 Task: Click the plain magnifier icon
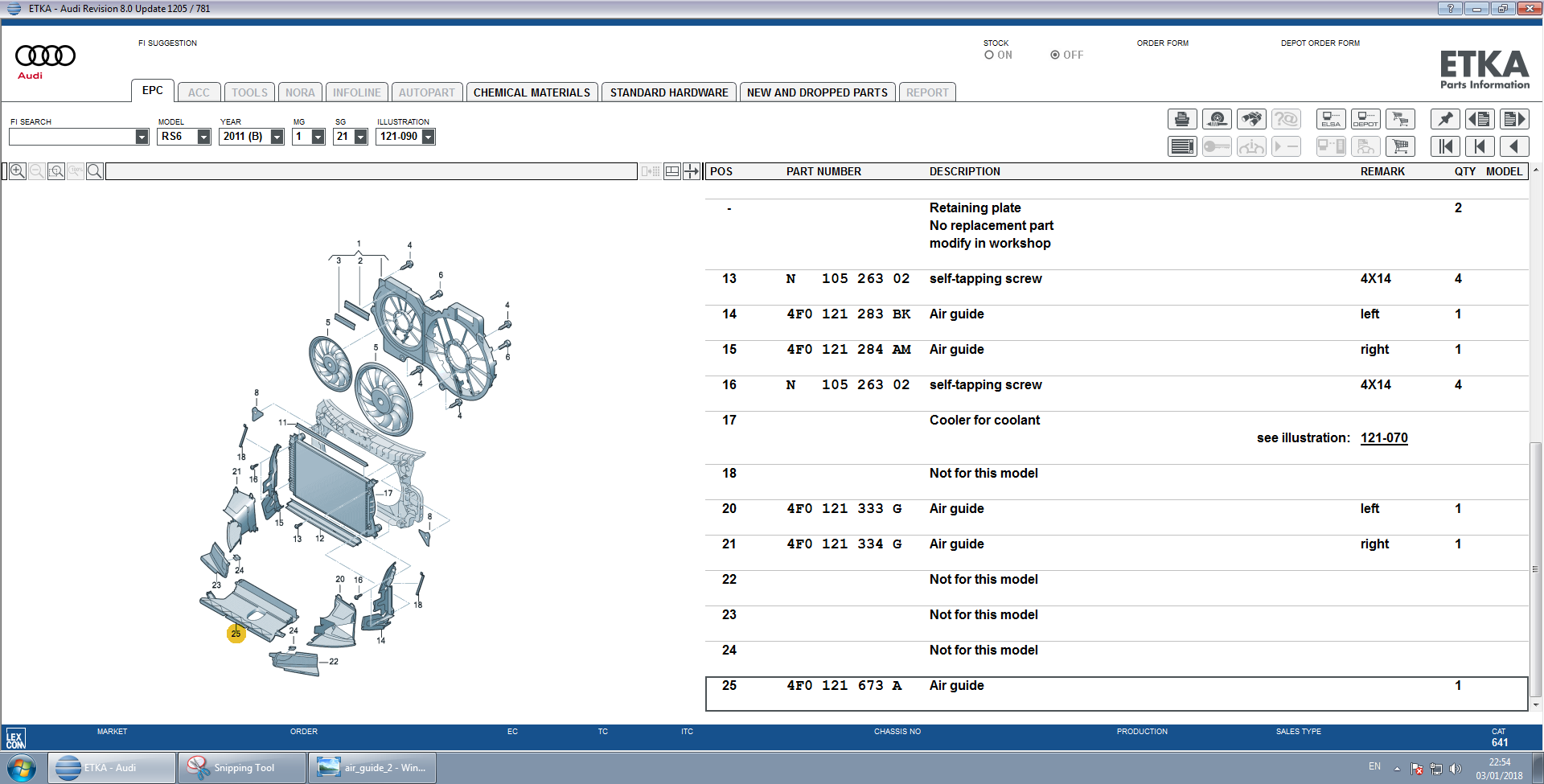94,171
